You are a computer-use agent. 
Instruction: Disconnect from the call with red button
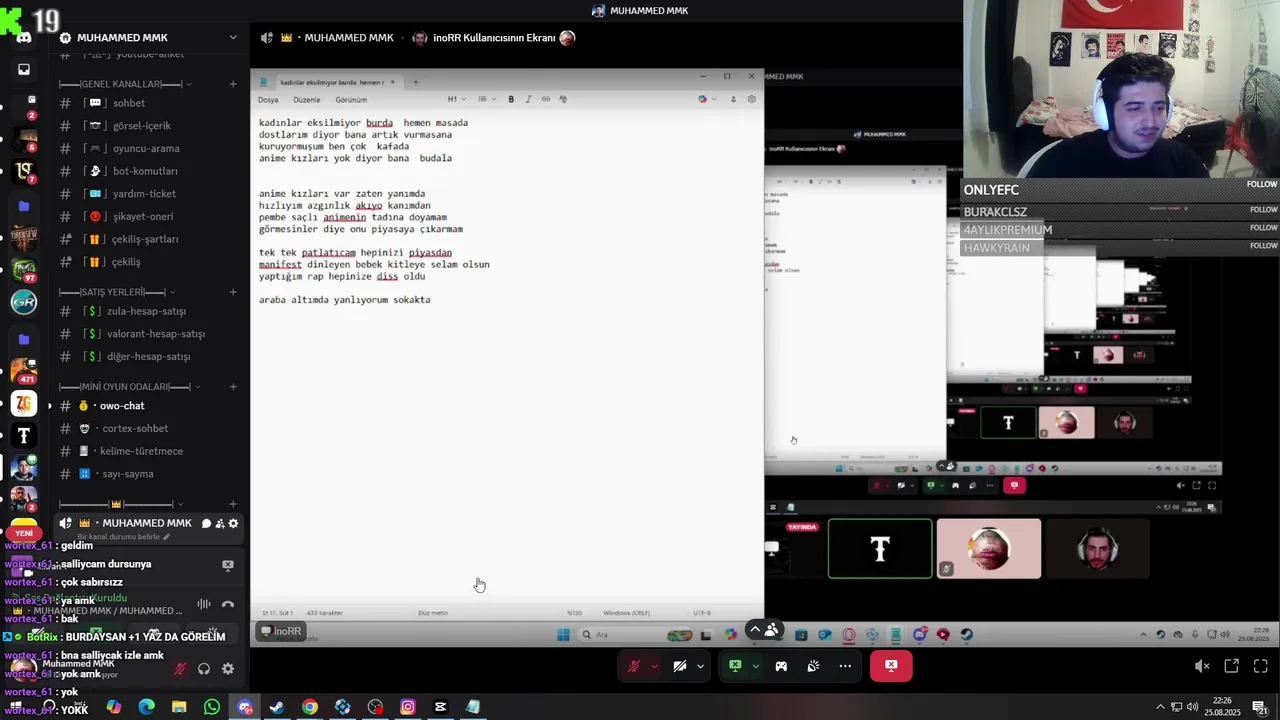(891, 666)
